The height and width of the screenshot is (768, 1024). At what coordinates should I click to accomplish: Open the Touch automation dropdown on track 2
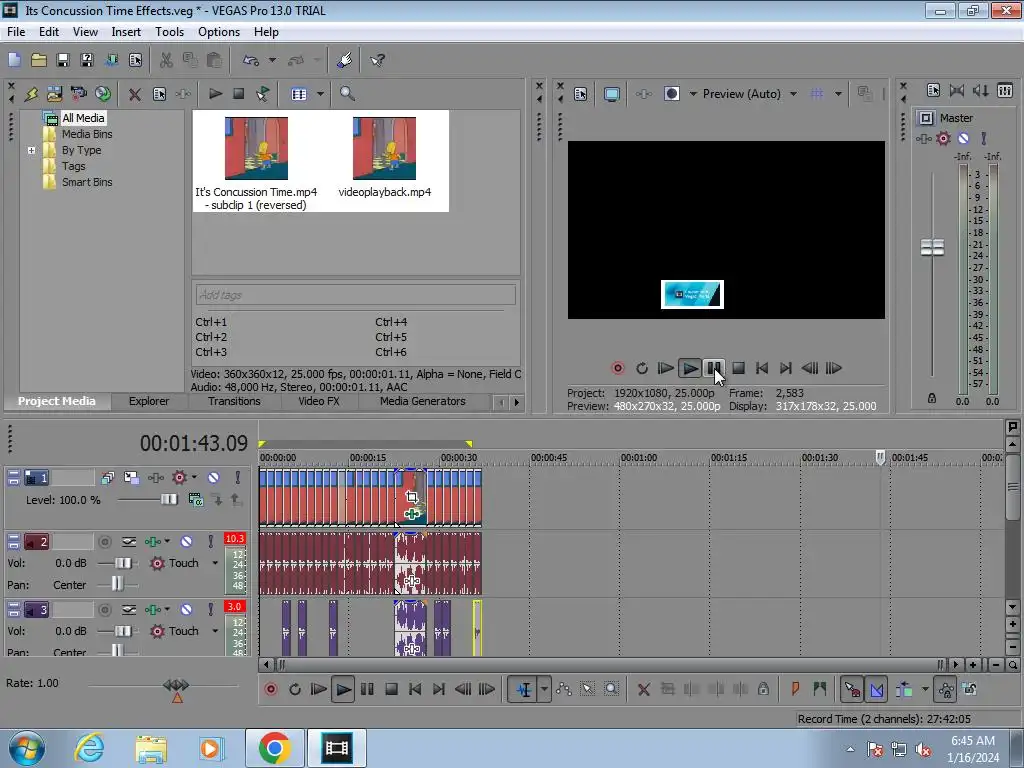tap(215, 563)
